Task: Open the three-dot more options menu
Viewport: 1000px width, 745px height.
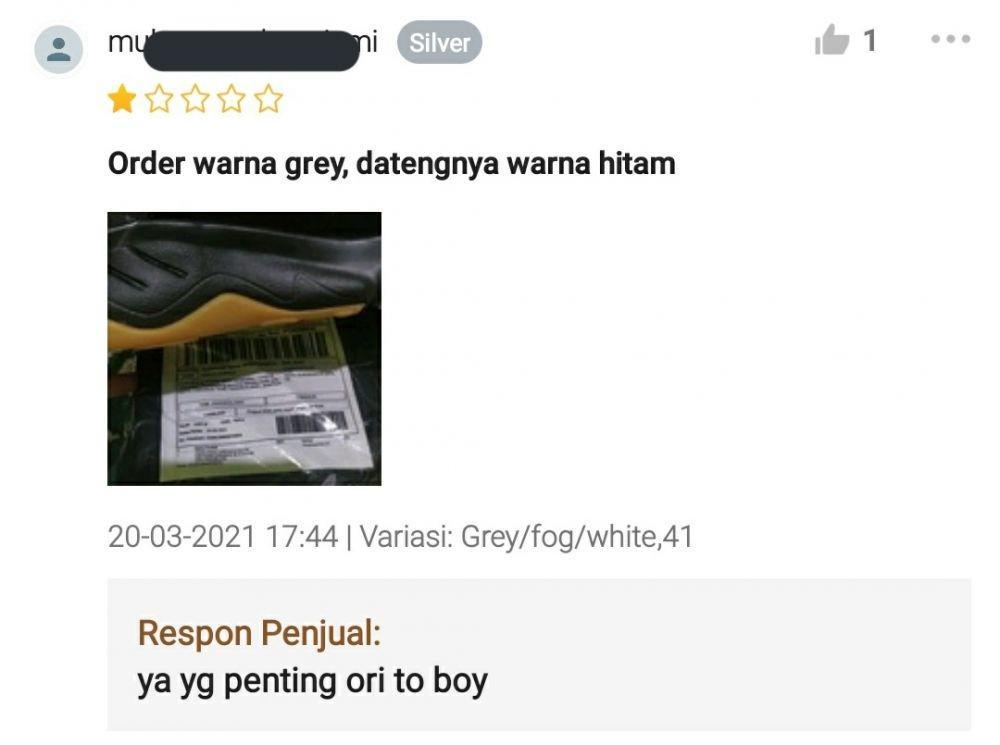Action: pyautogui.click(x=950, y=39)
